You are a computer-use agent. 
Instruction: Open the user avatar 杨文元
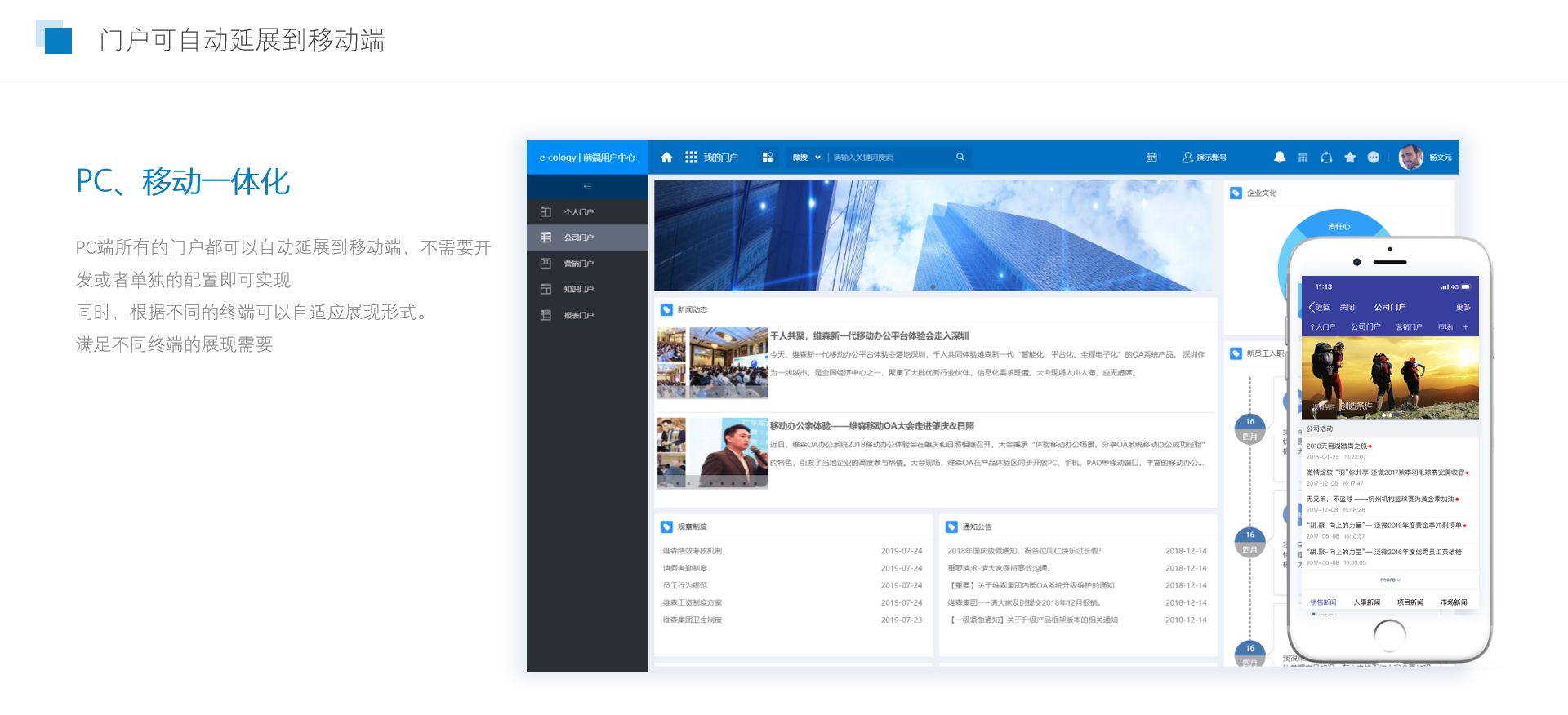point(1410,158)
